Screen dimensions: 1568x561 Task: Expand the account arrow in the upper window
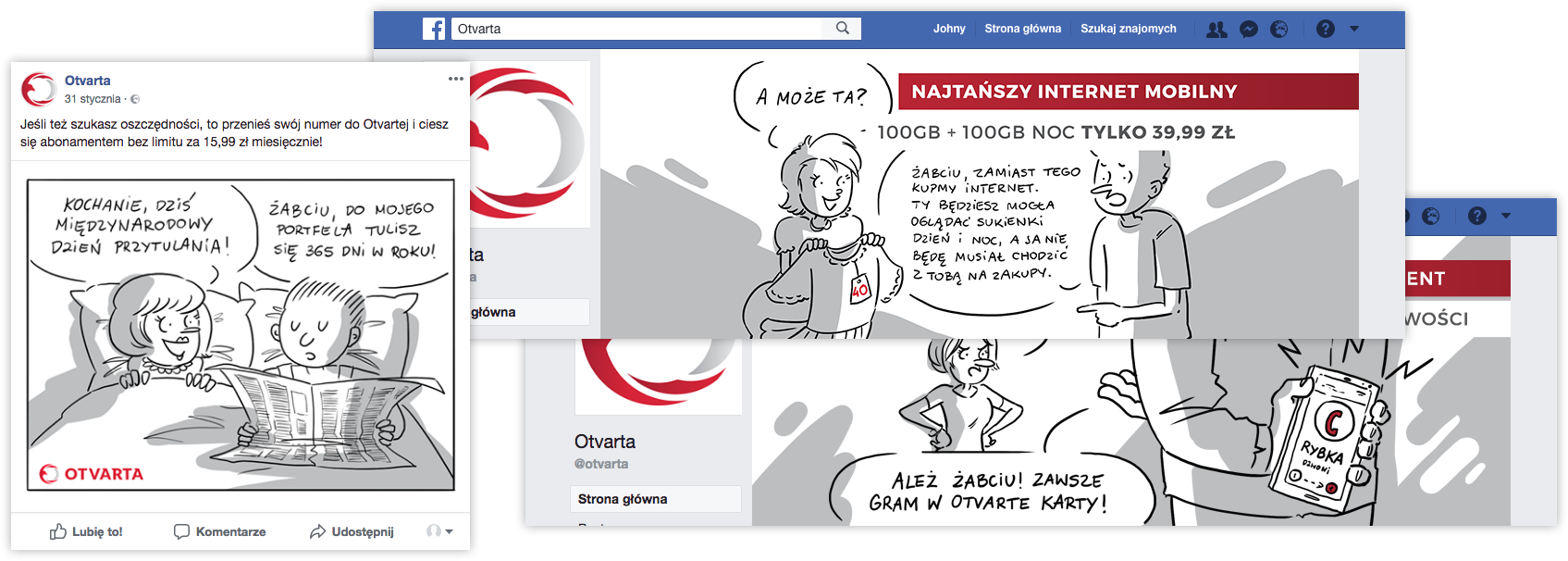click(x=1354, y=30)
